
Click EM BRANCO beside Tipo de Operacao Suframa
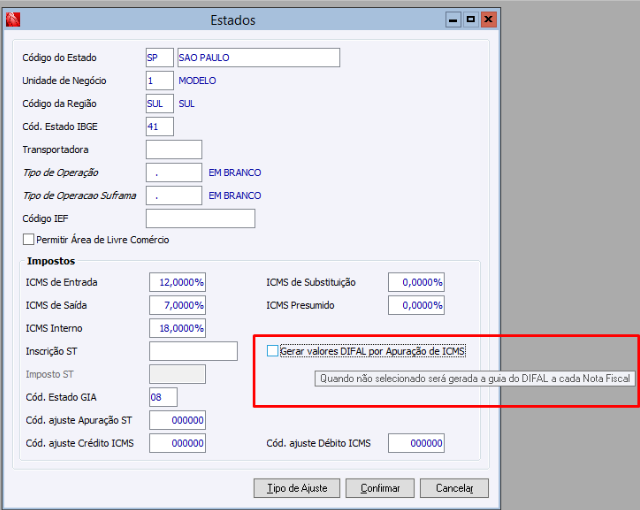tap(235, 195)
